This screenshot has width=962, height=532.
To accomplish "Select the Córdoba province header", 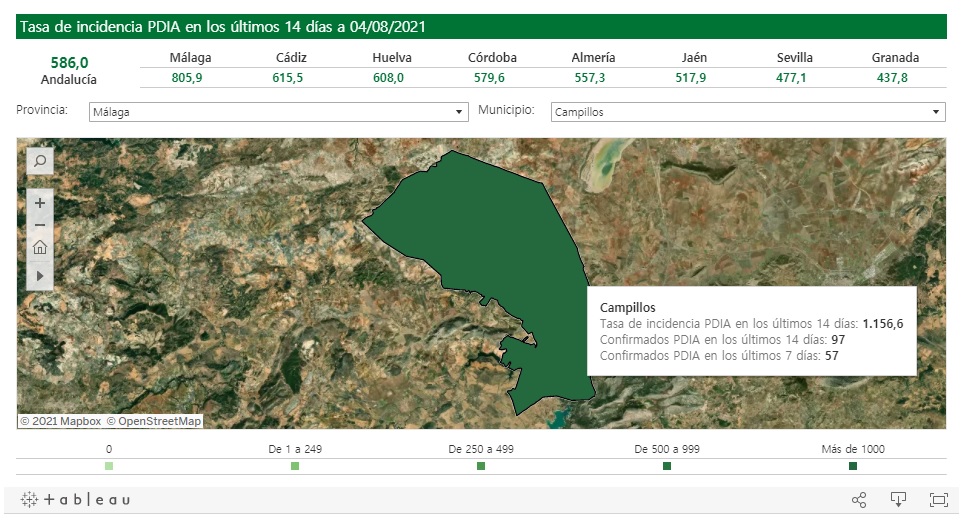I will pos(492,58).
